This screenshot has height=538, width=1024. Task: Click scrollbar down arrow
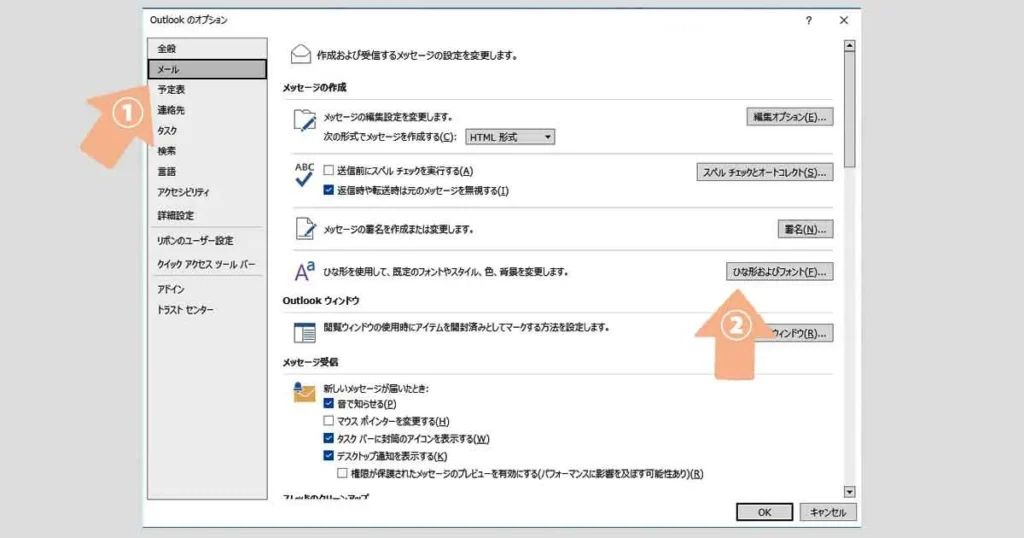(x=849, y=492)
